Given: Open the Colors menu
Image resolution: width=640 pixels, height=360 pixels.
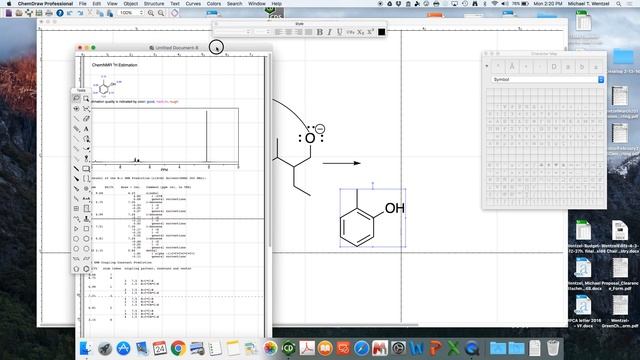Looking at the screenshot, I should tap(213, 3).
